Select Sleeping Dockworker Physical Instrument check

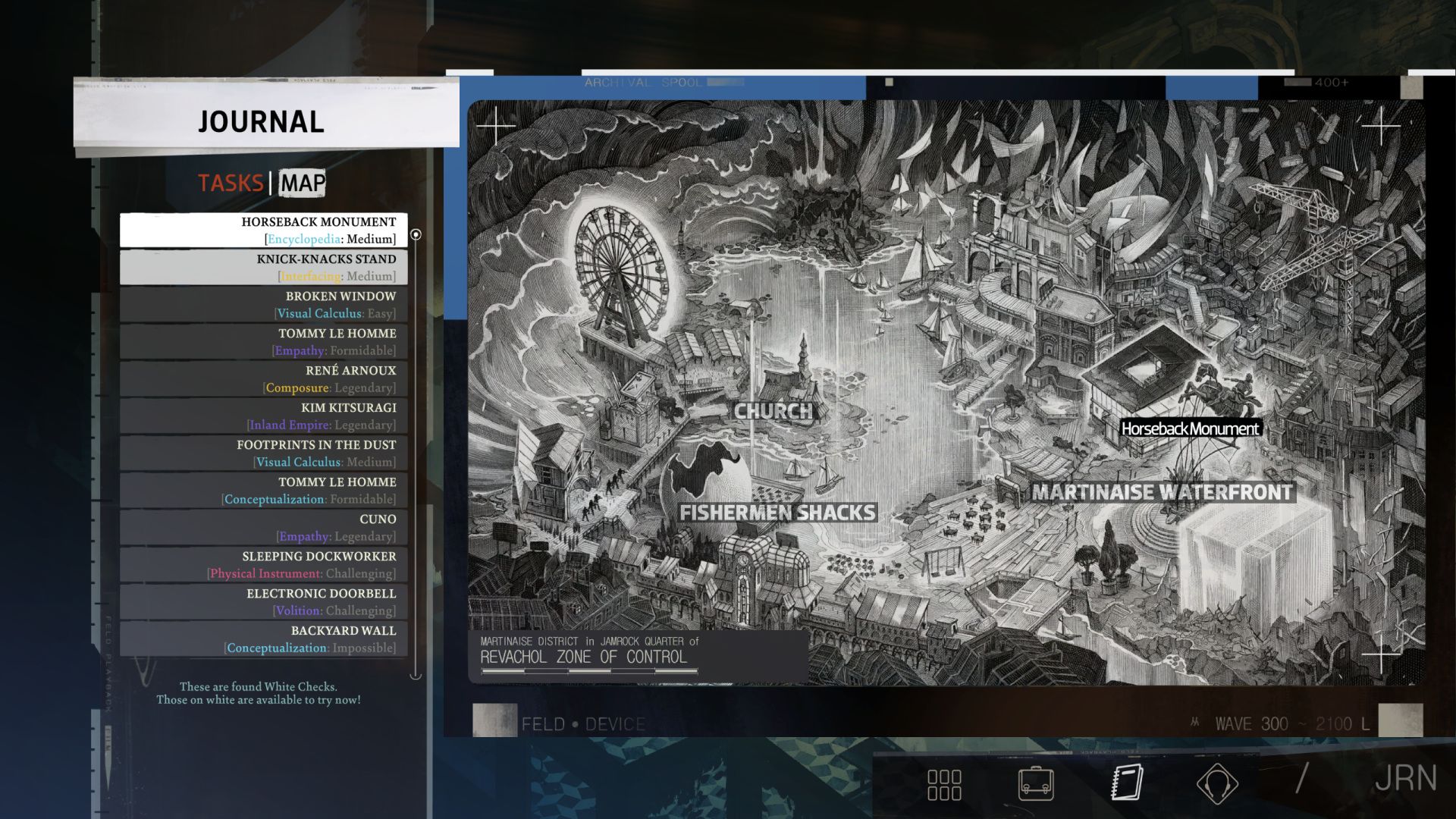(x=264, y=564)
